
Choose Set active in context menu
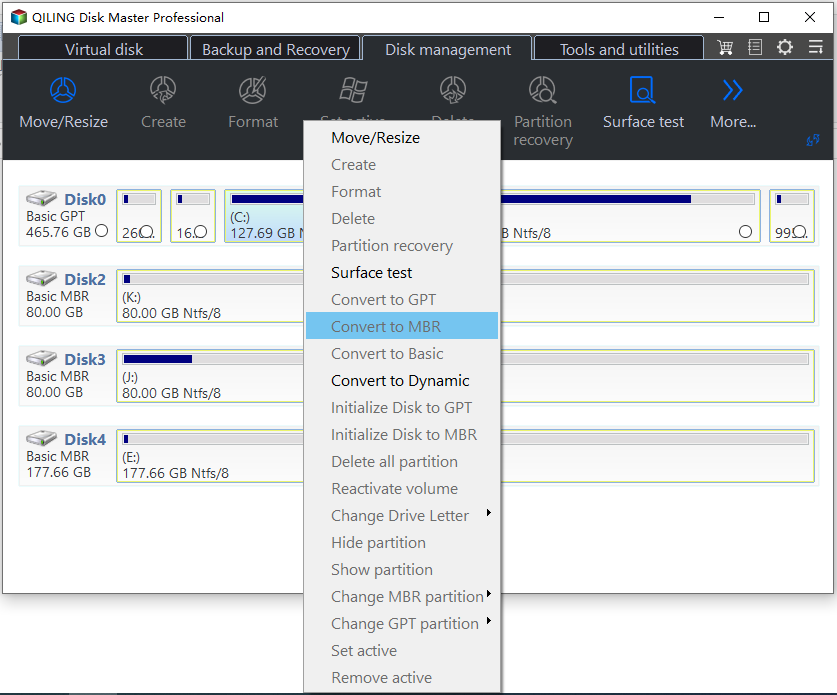[x=402, y=650]
